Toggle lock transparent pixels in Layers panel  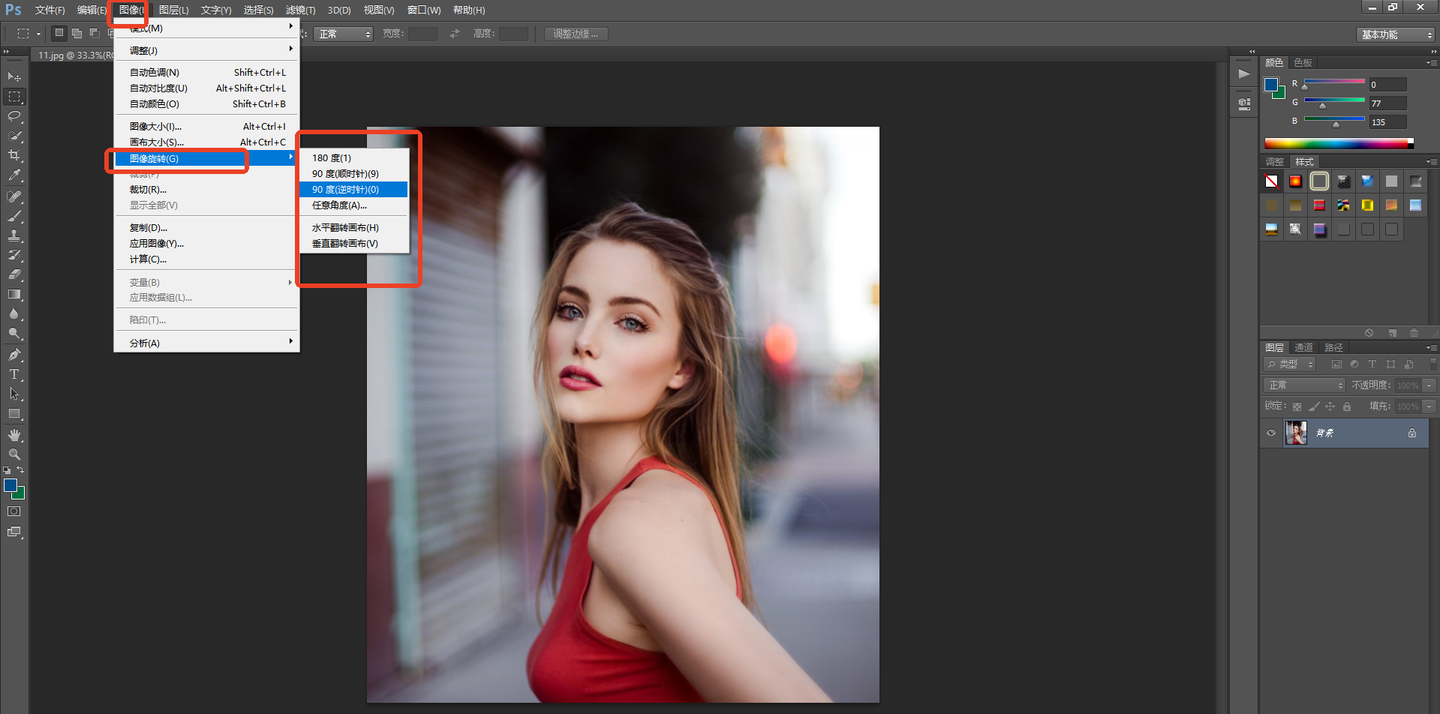point(1297,407)
